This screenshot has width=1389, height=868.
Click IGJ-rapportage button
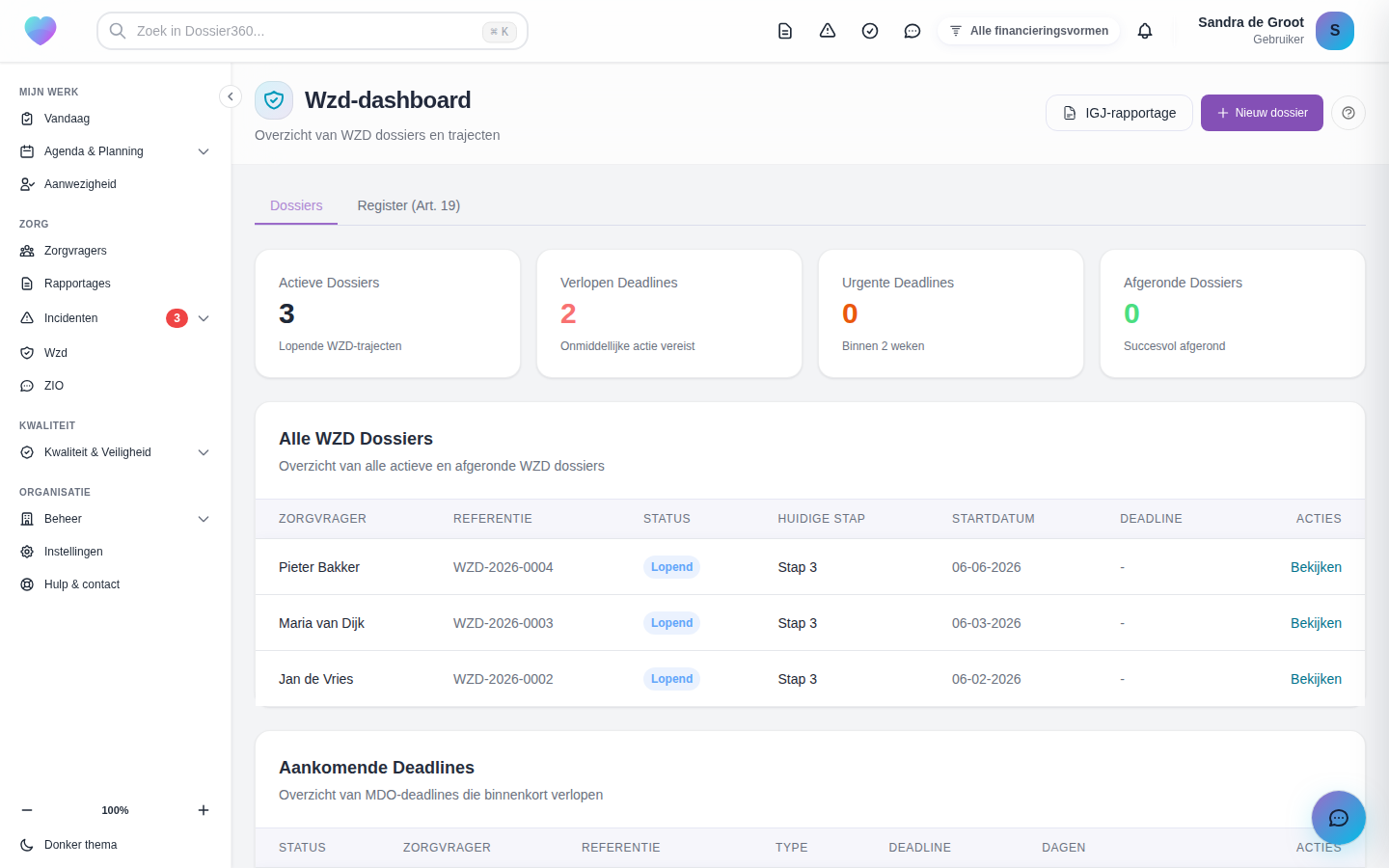pos(1119,113)
